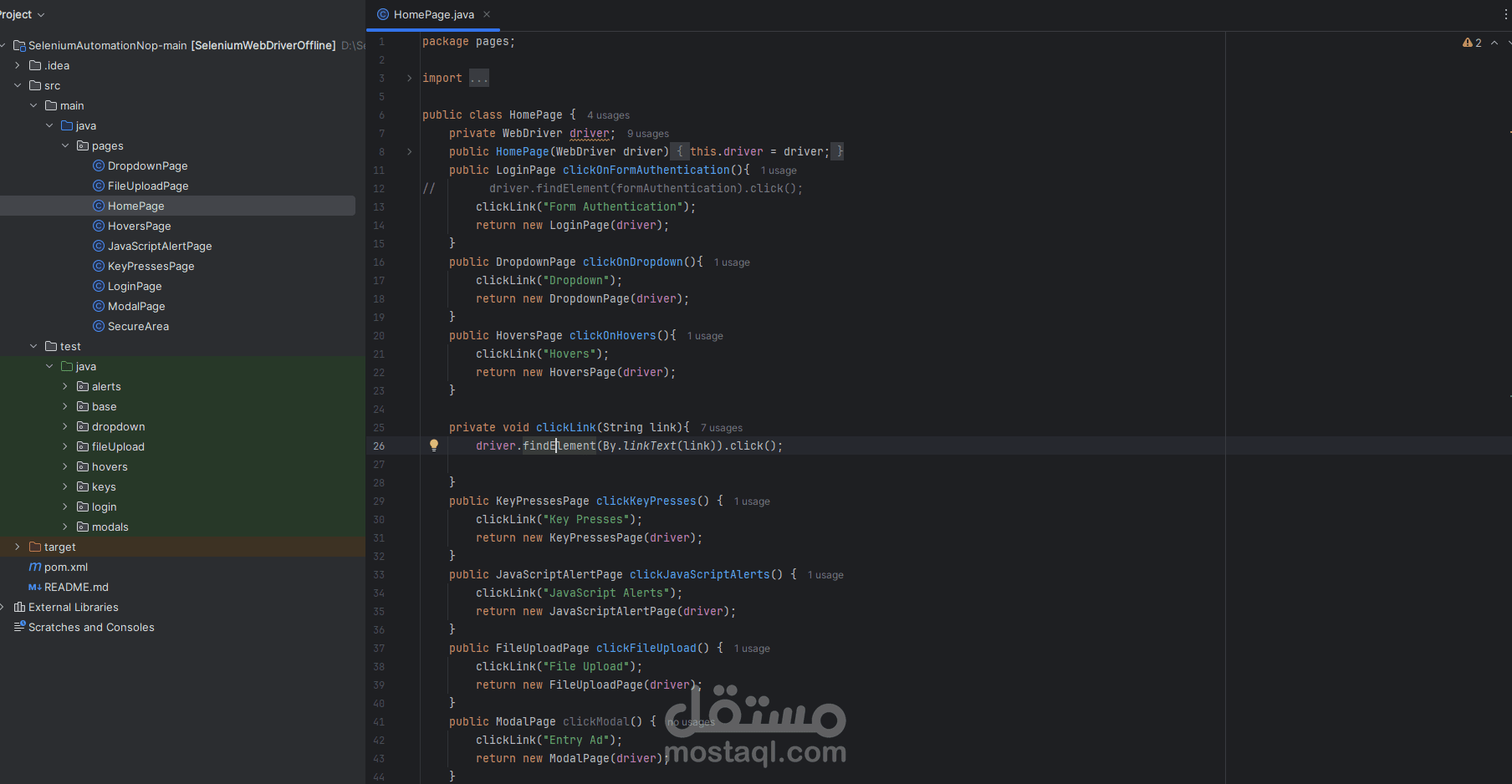Select the base package

point(104,406)
